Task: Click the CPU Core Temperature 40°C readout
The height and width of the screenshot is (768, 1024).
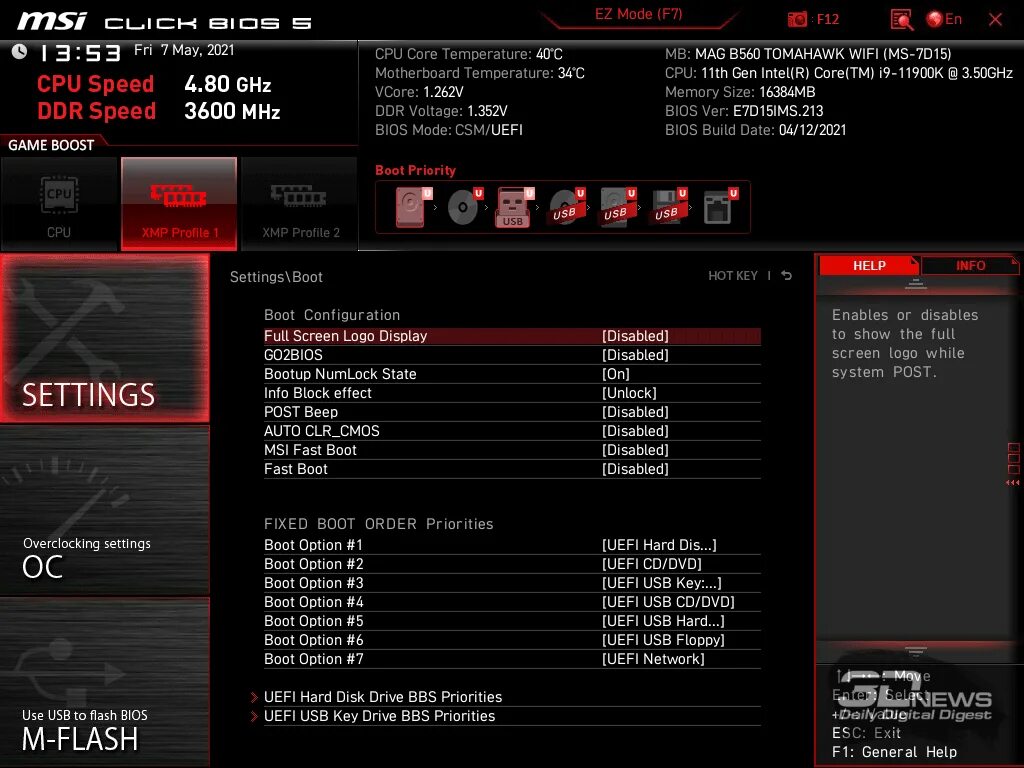Action: [469, 54]
